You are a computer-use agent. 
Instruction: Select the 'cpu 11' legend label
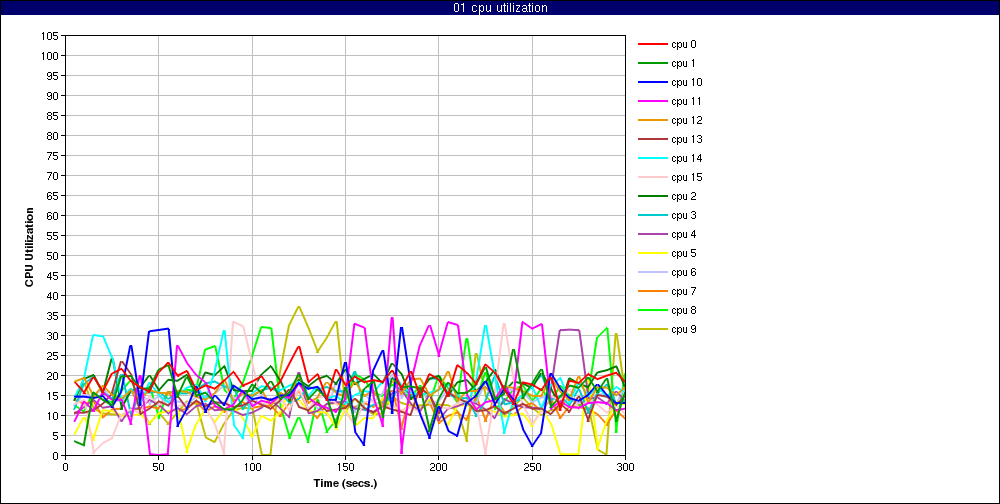(x=686, y=101)
